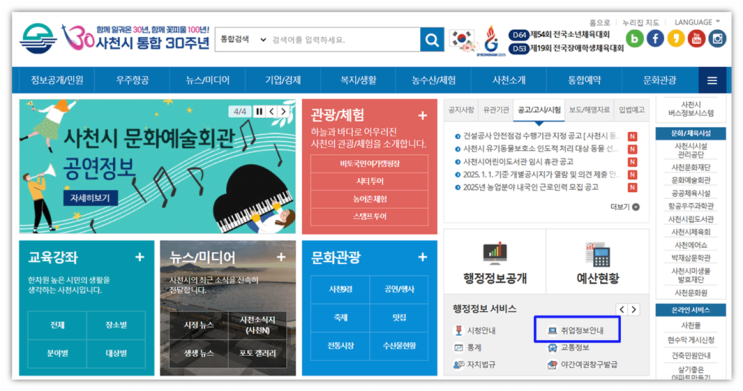Expand 뉴스/미디어 tile plus icon
The image size is (743, 391).
click(281, 257)
